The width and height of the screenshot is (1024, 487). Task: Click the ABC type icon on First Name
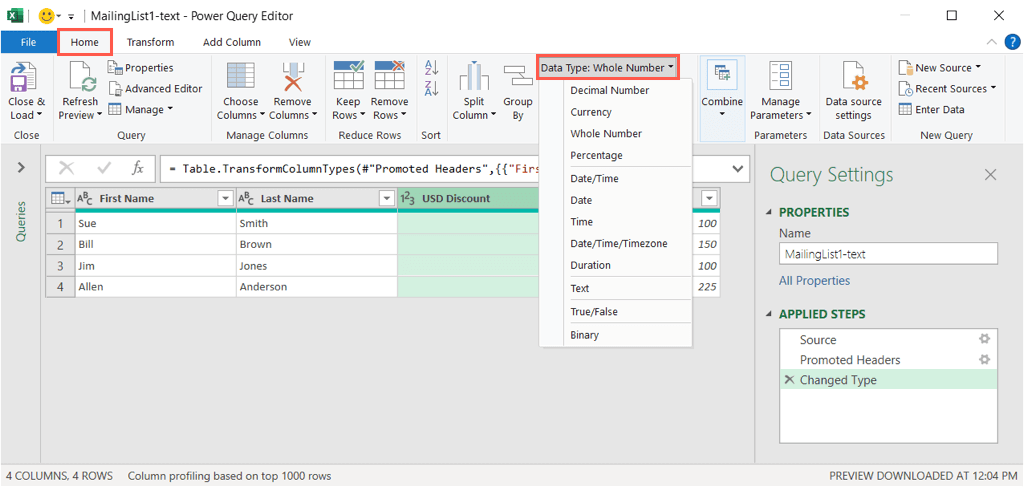(85, 199)
